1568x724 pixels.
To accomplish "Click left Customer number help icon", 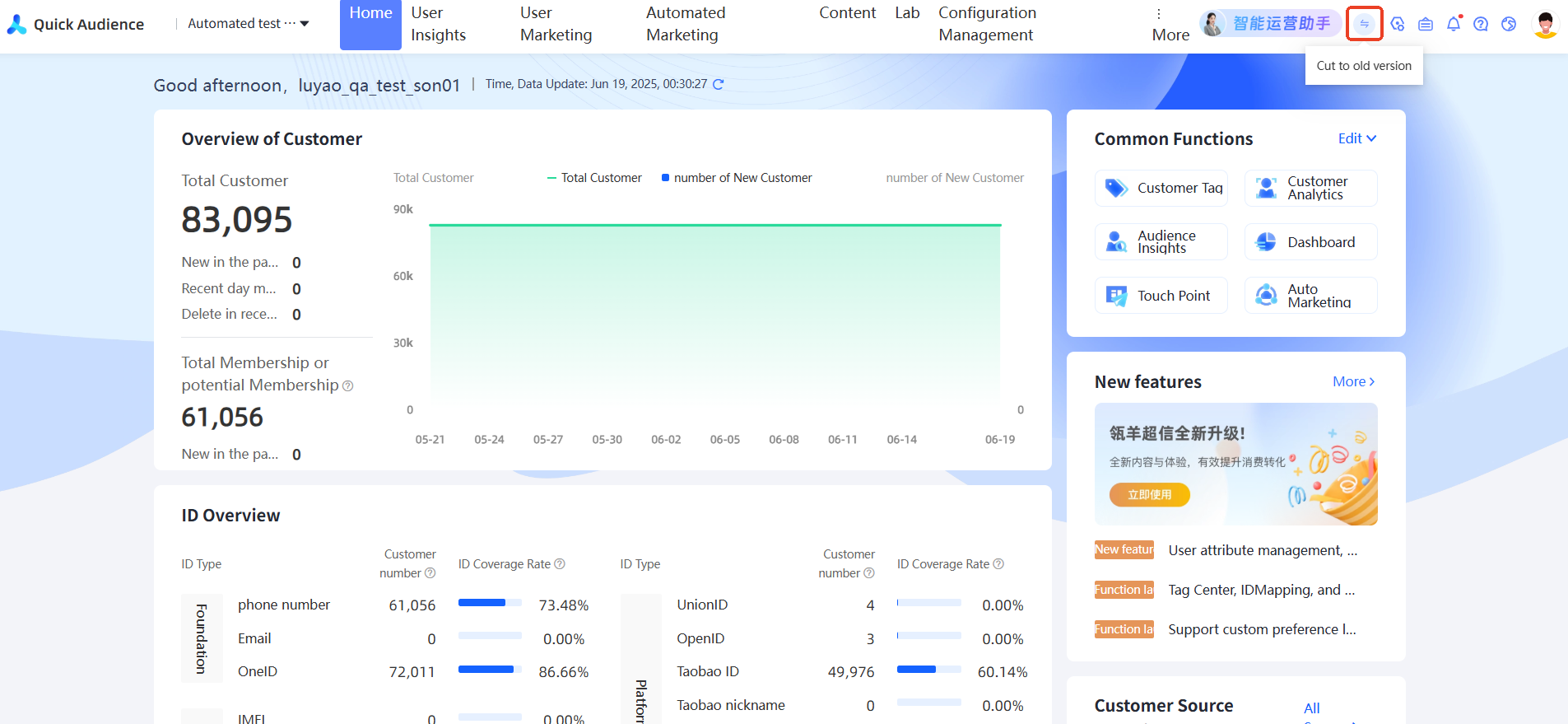I will coord(430,573).
